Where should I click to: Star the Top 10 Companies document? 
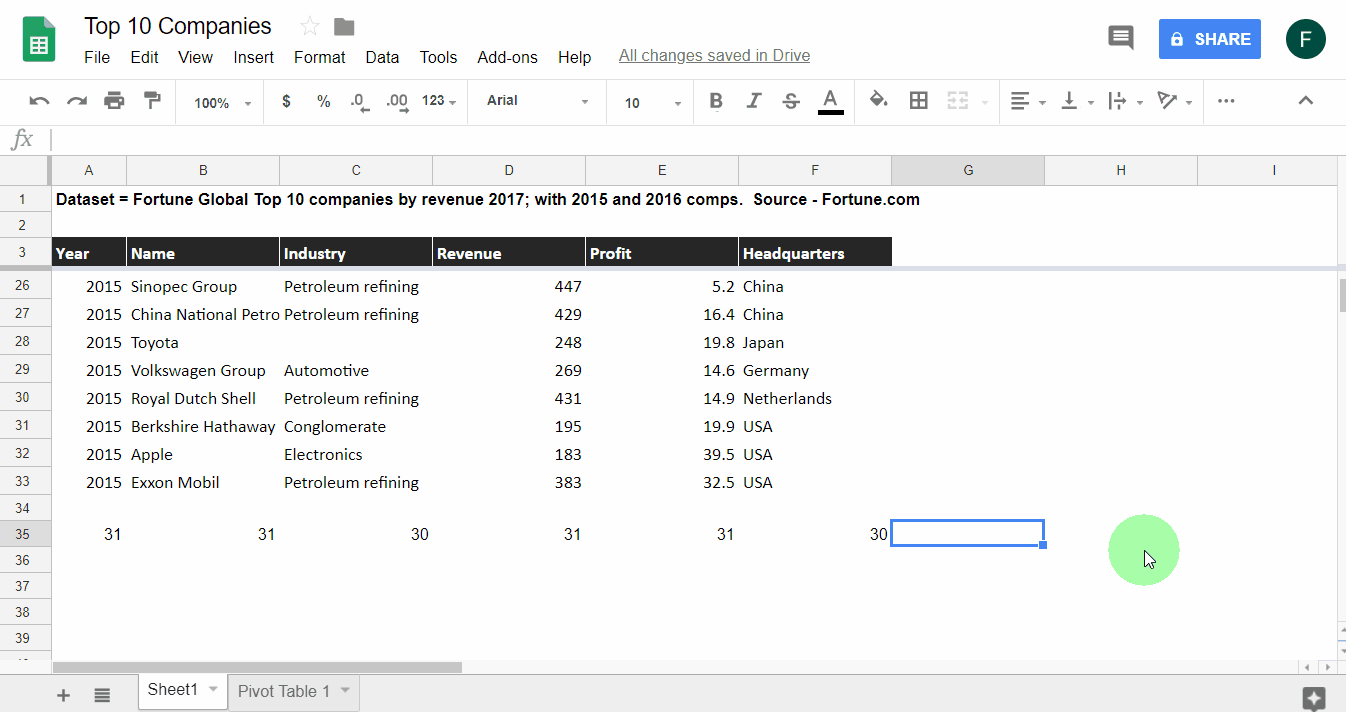coord(310,27)
